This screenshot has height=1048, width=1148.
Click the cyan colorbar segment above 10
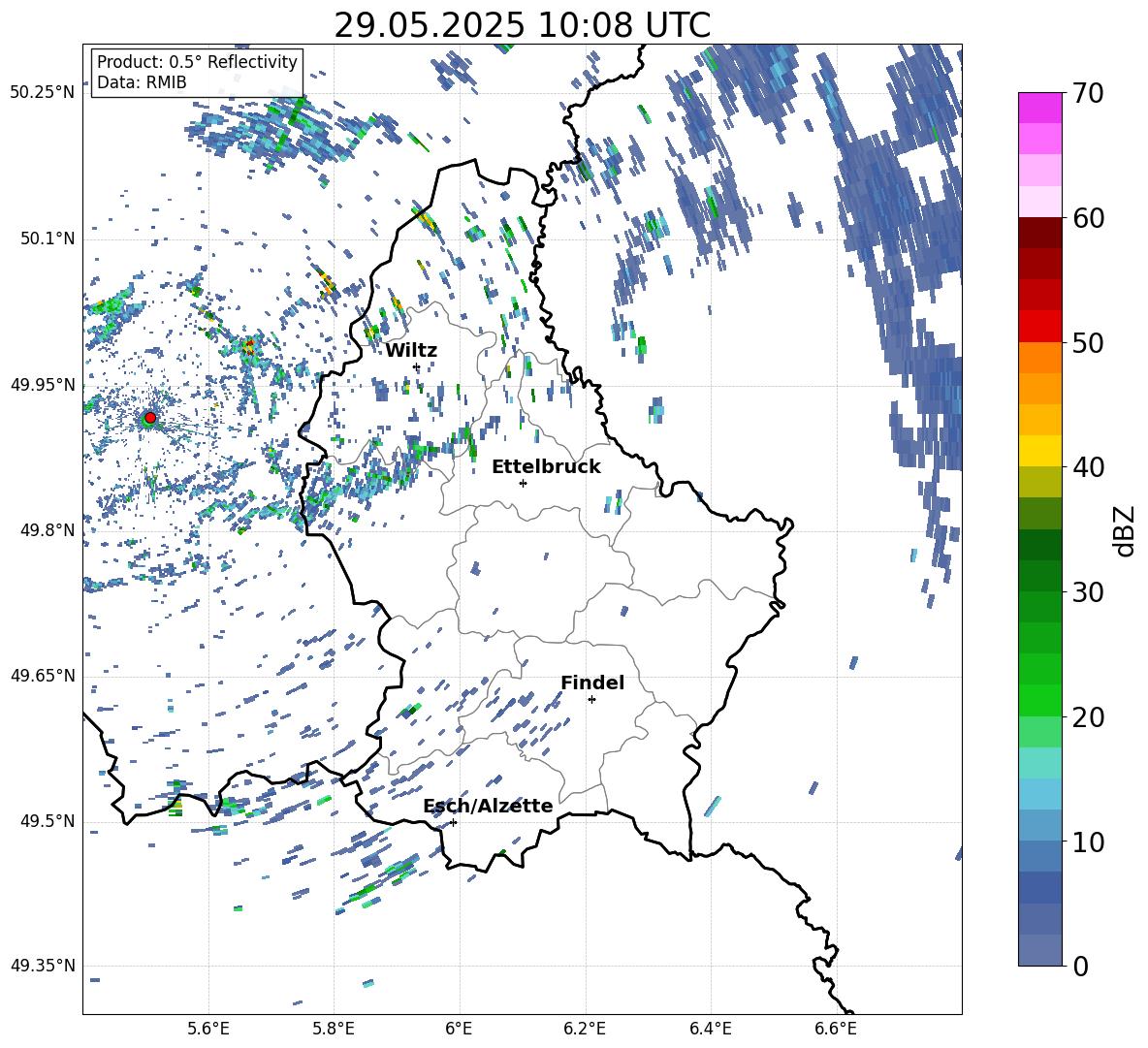pos(1039,794)
